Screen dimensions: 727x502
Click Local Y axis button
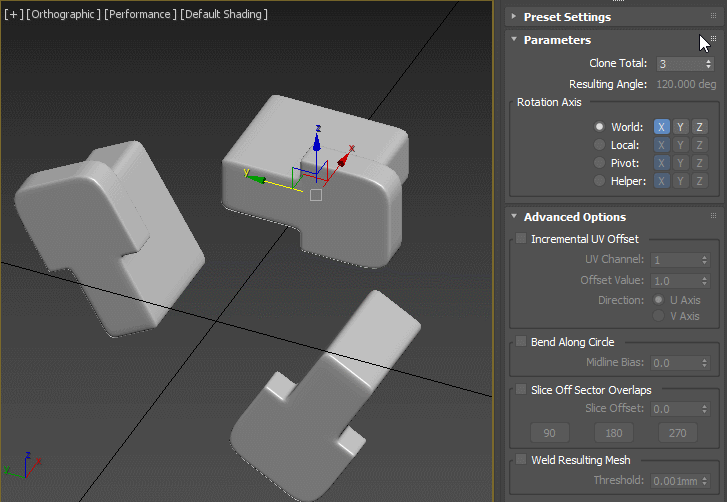681,145
